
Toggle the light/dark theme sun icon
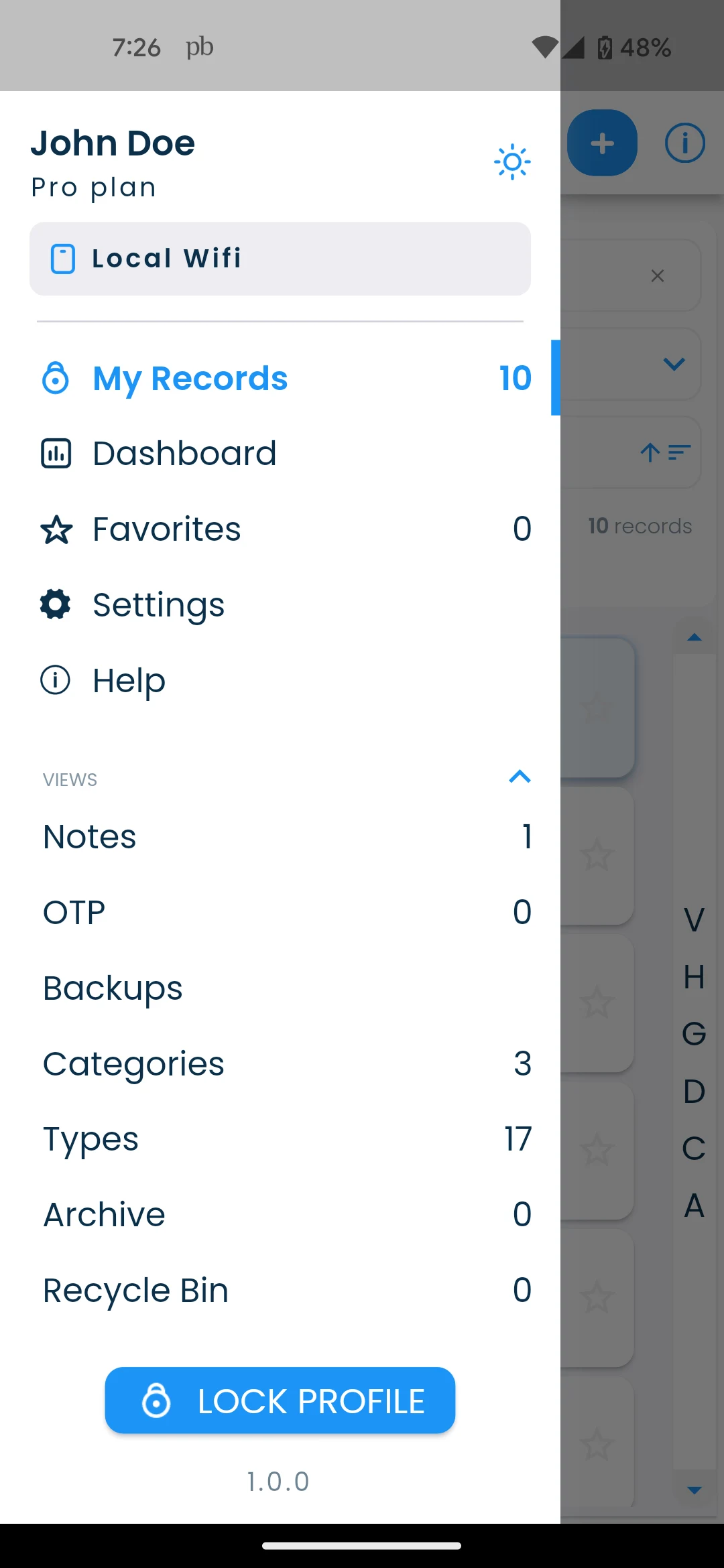(x=512, y=161)
